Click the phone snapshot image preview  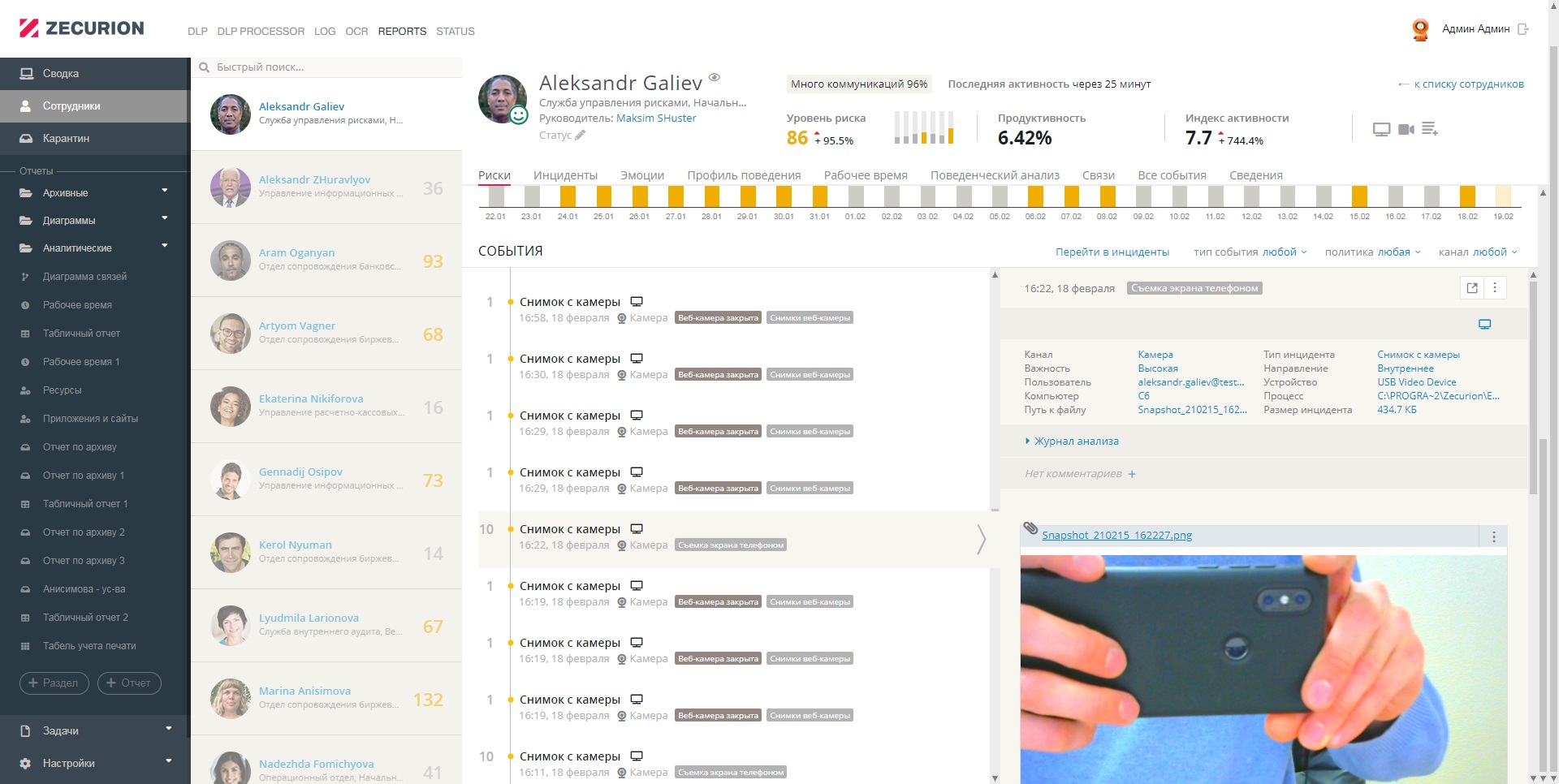click(x=1263, y=670)
